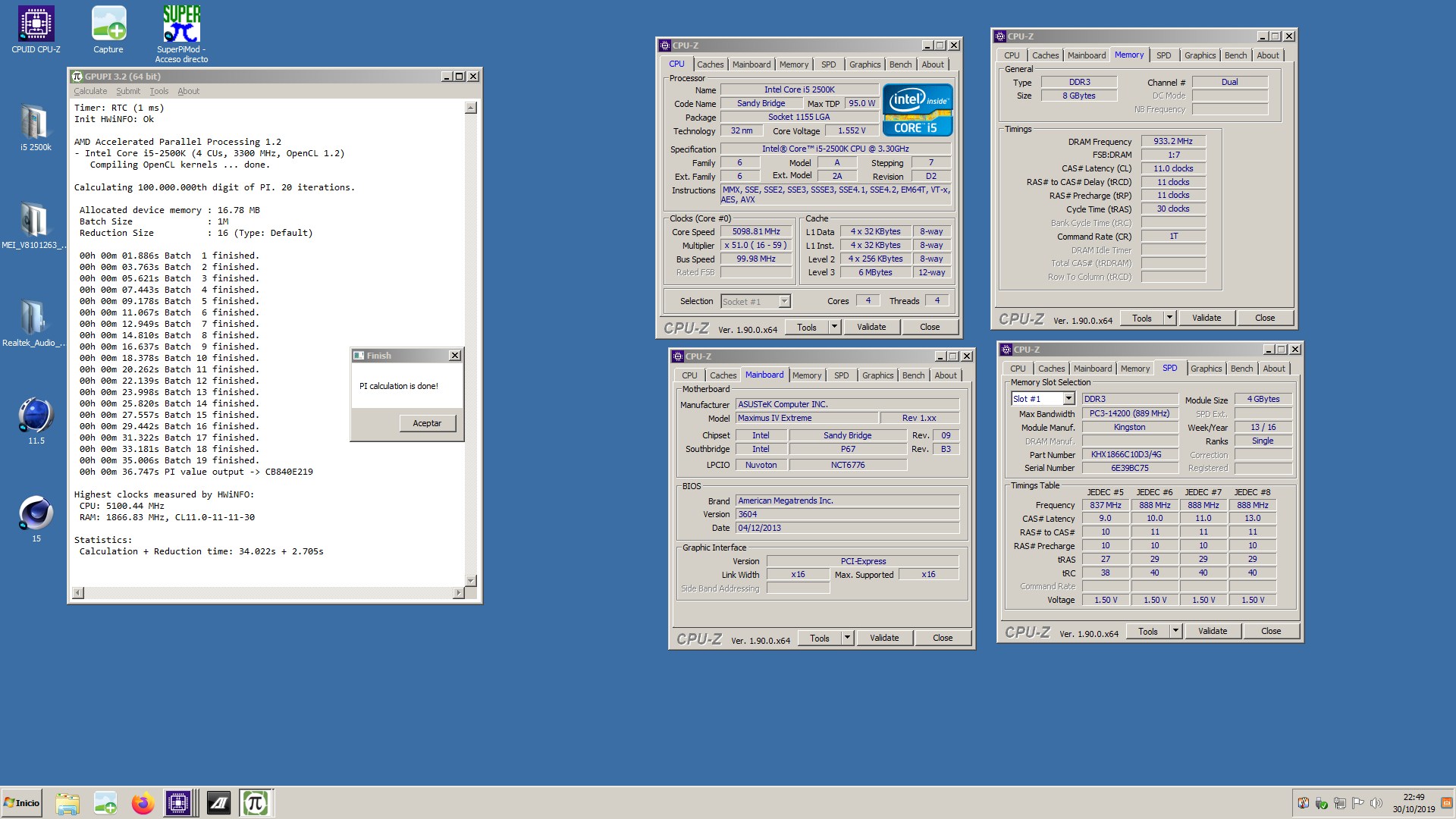
Task: Switch to Bench tab in CPU-Z CPU window
Action: pyautogui.click(x=900, y=64)
